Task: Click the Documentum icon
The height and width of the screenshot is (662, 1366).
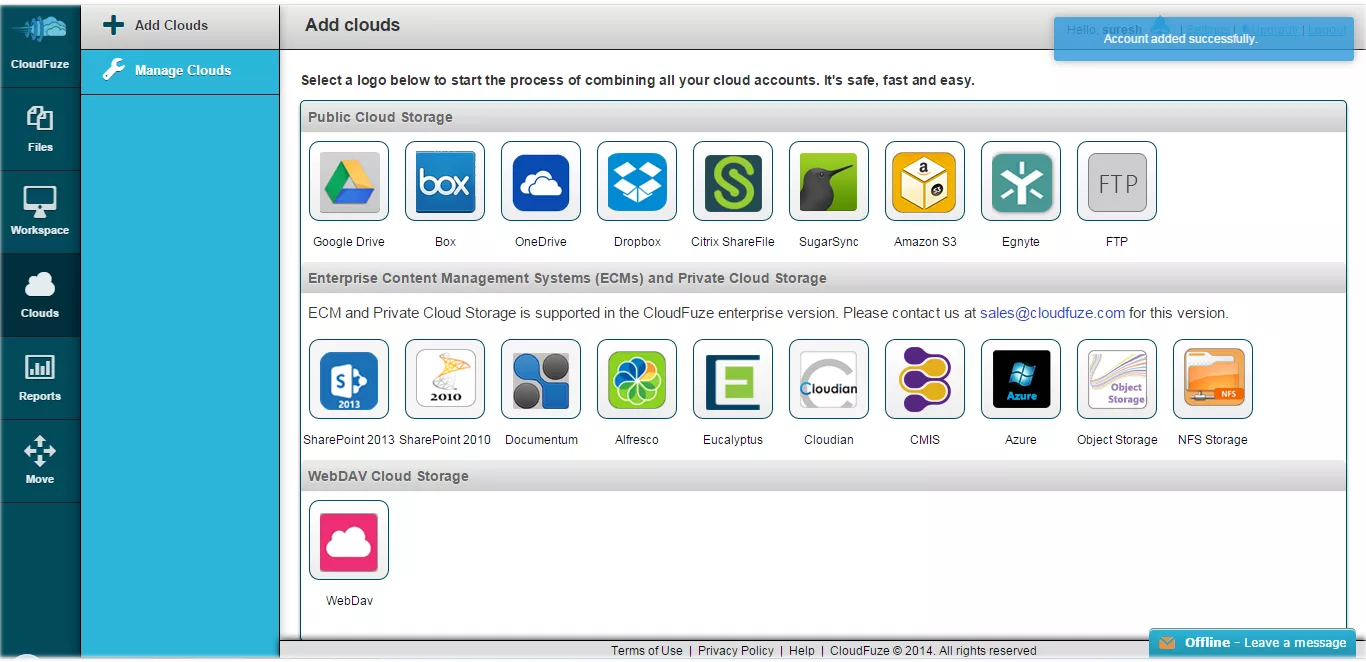Action: [x=541, y=379]
